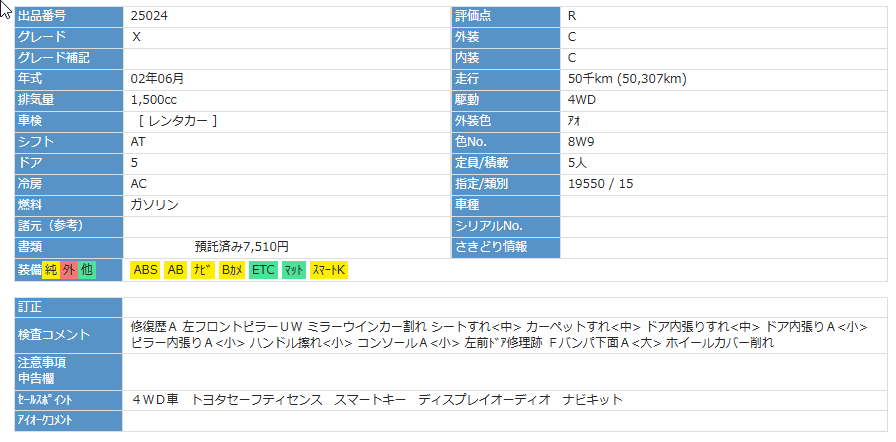Click the AB airbag badge
The height and width of the screenshot is (442, 896).
tap(175, 270)
